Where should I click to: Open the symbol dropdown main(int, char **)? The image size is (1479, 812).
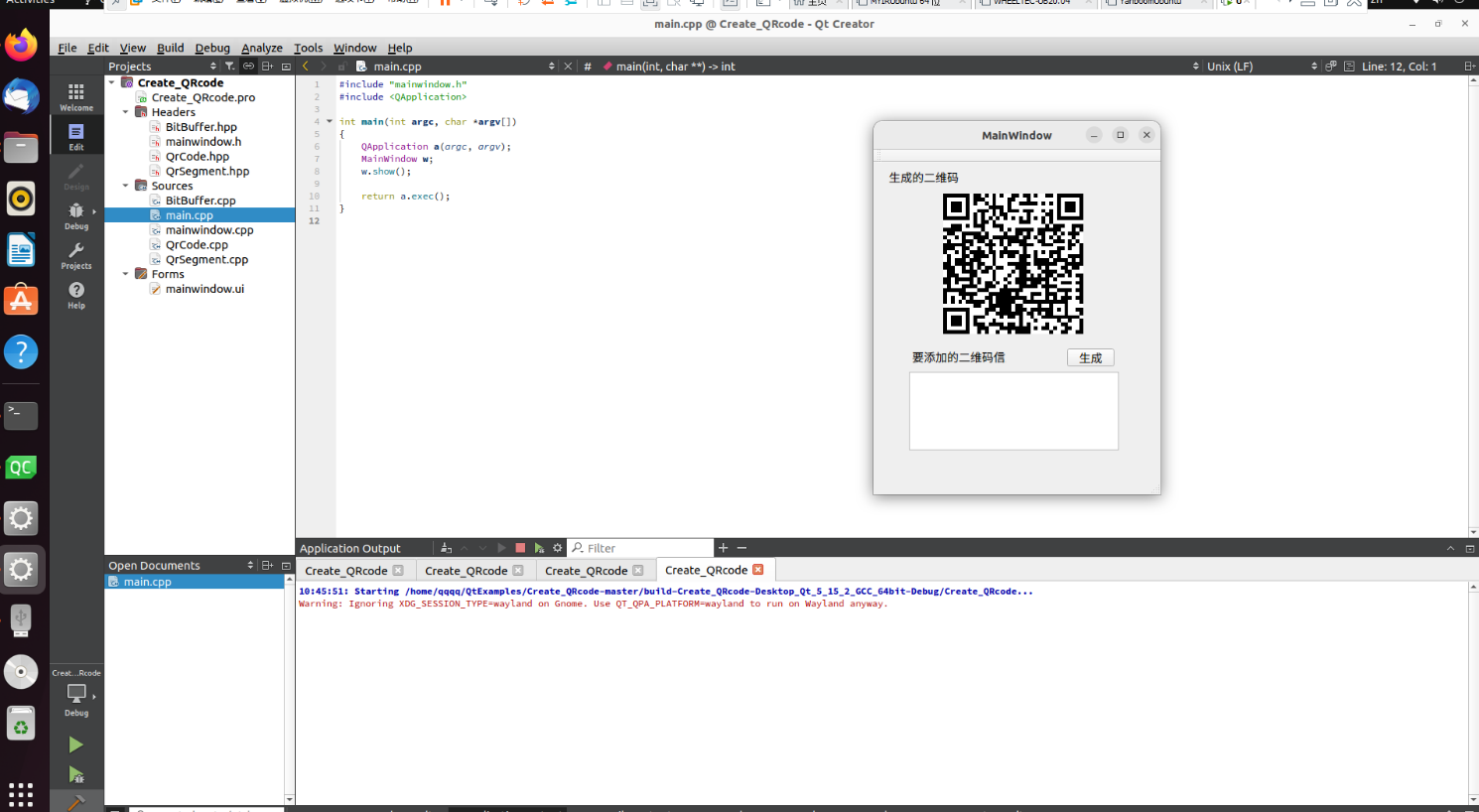tap(899, 67)
